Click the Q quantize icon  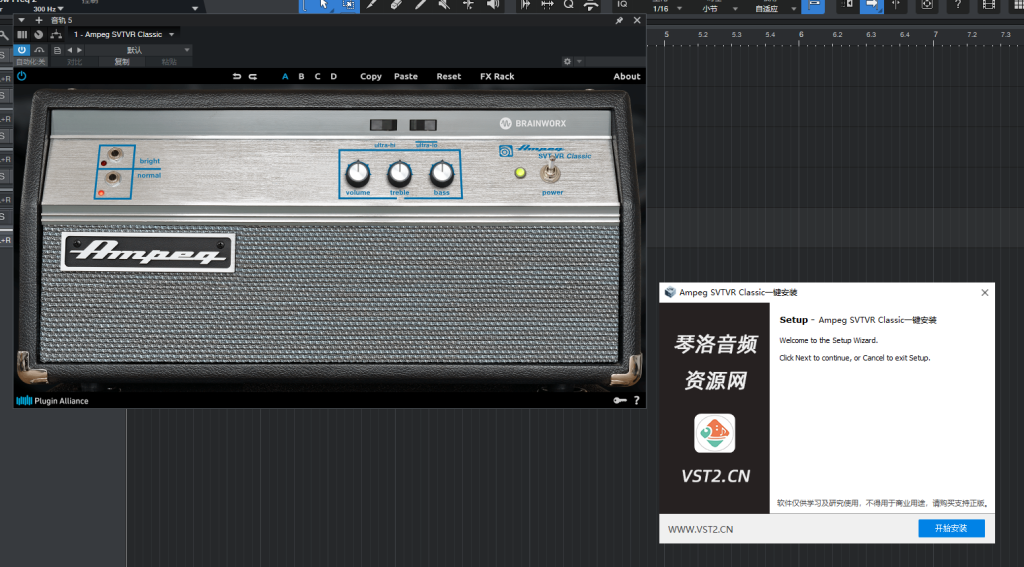click(x=569, y=5)
